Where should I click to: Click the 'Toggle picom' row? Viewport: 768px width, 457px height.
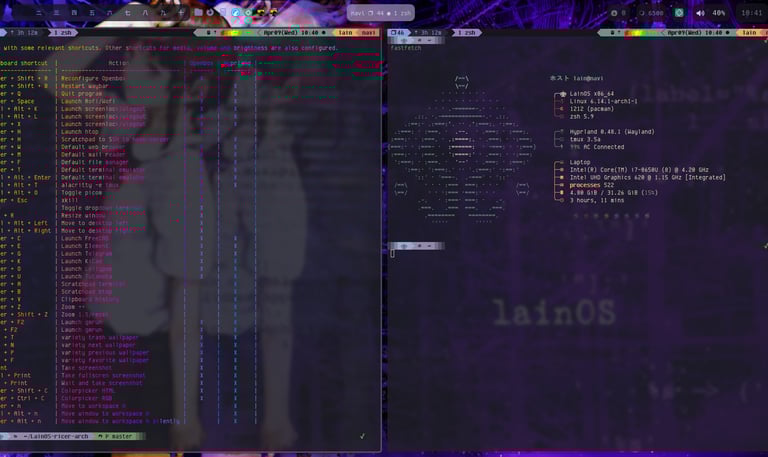coord(82,192)
